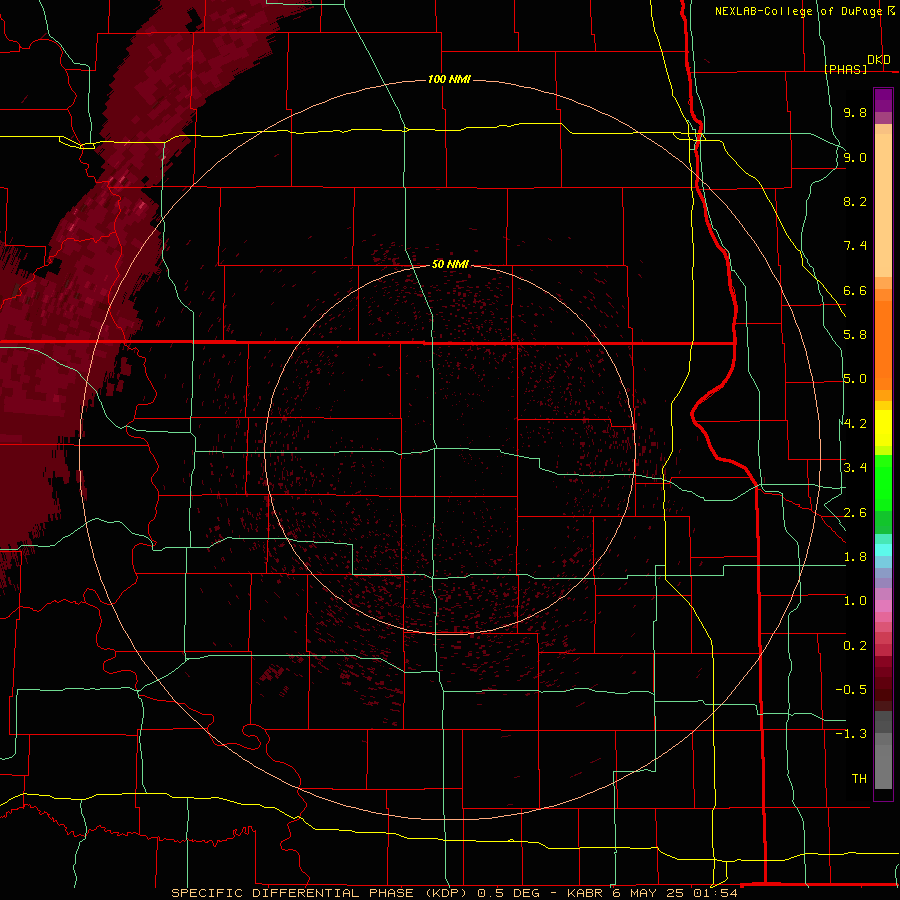
Task: Click the "TH" threshold label in legend
Action: (859, 779)
